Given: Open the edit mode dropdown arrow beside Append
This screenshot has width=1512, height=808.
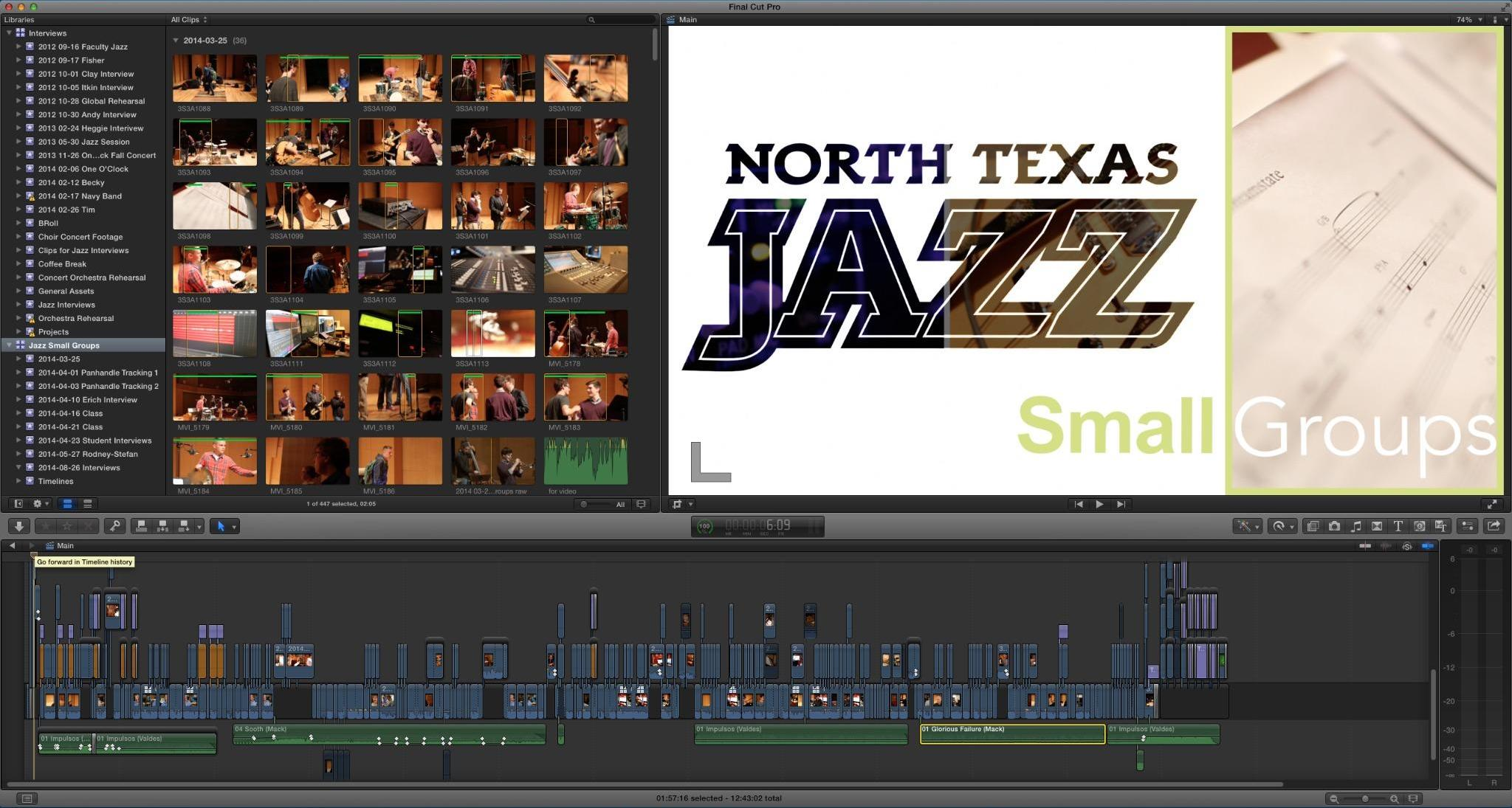Looking at the screenshot, I should pos(199,526).
